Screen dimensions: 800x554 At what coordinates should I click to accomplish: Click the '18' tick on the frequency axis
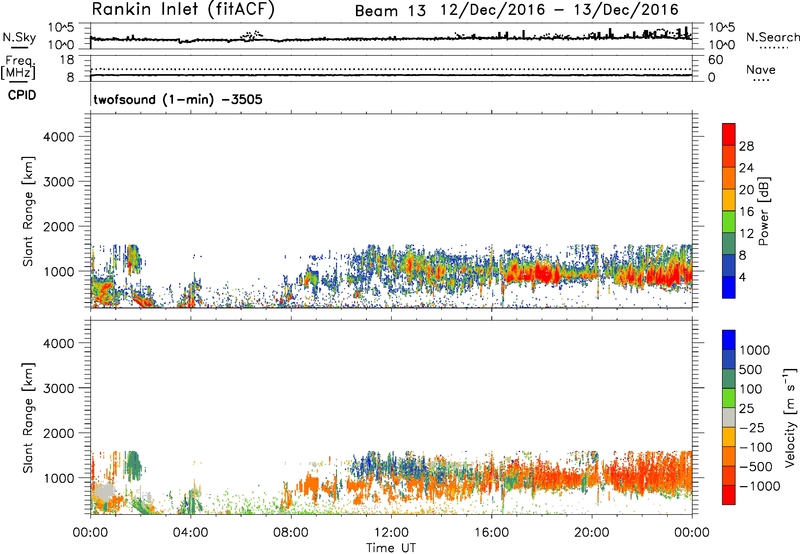67,60
